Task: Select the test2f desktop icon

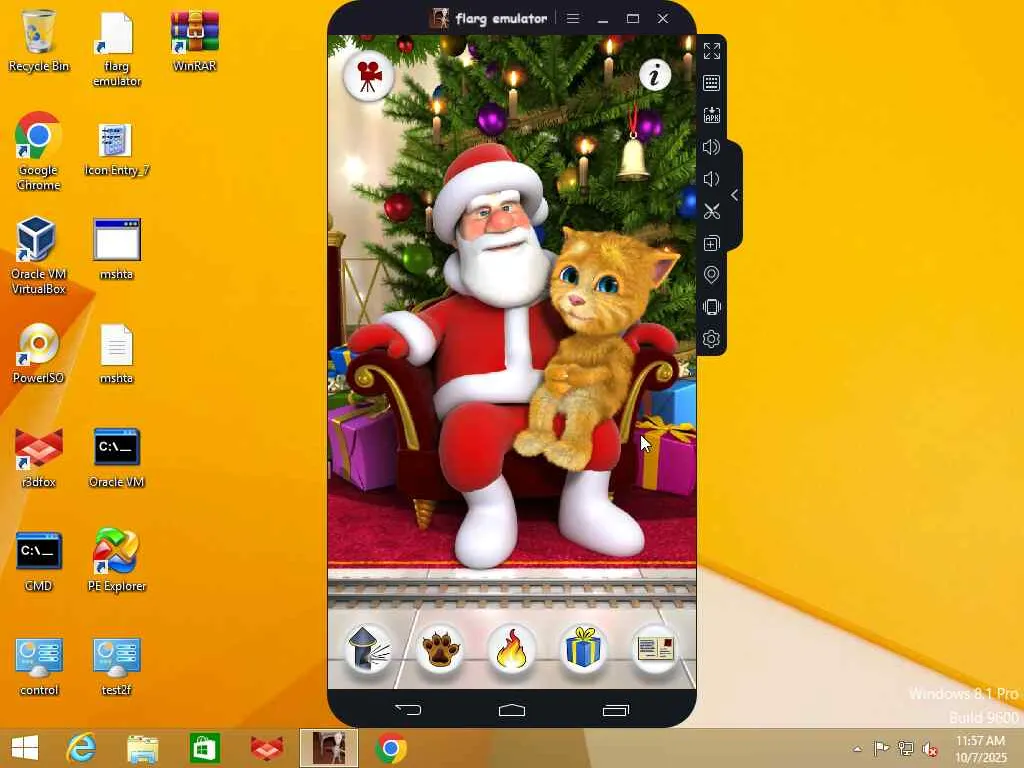Action: (x=117, y=665)
